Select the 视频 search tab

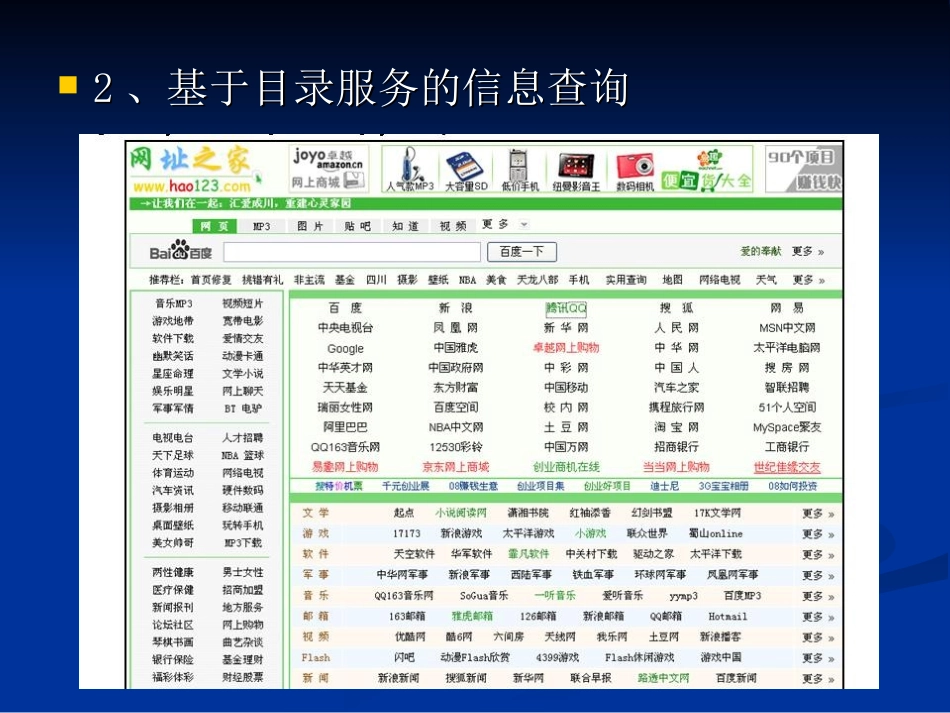pos(453,226)
